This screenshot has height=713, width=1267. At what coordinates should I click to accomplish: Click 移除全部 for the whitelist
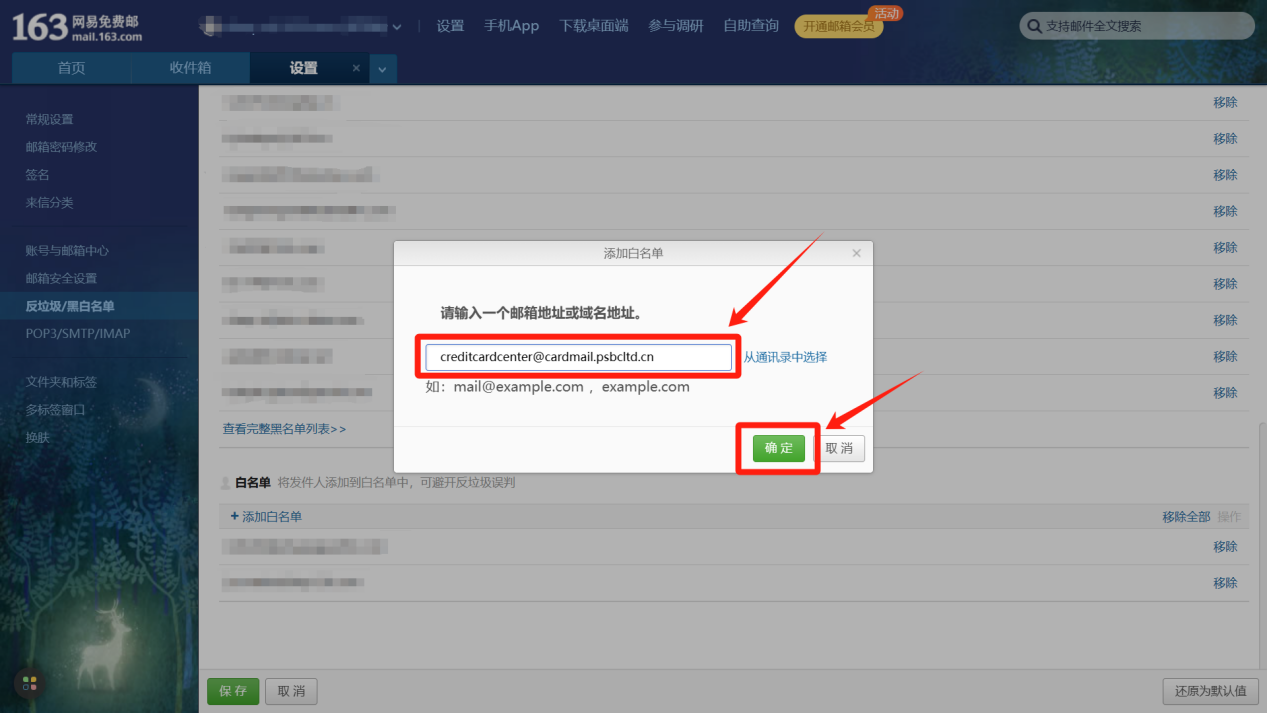1186,517
